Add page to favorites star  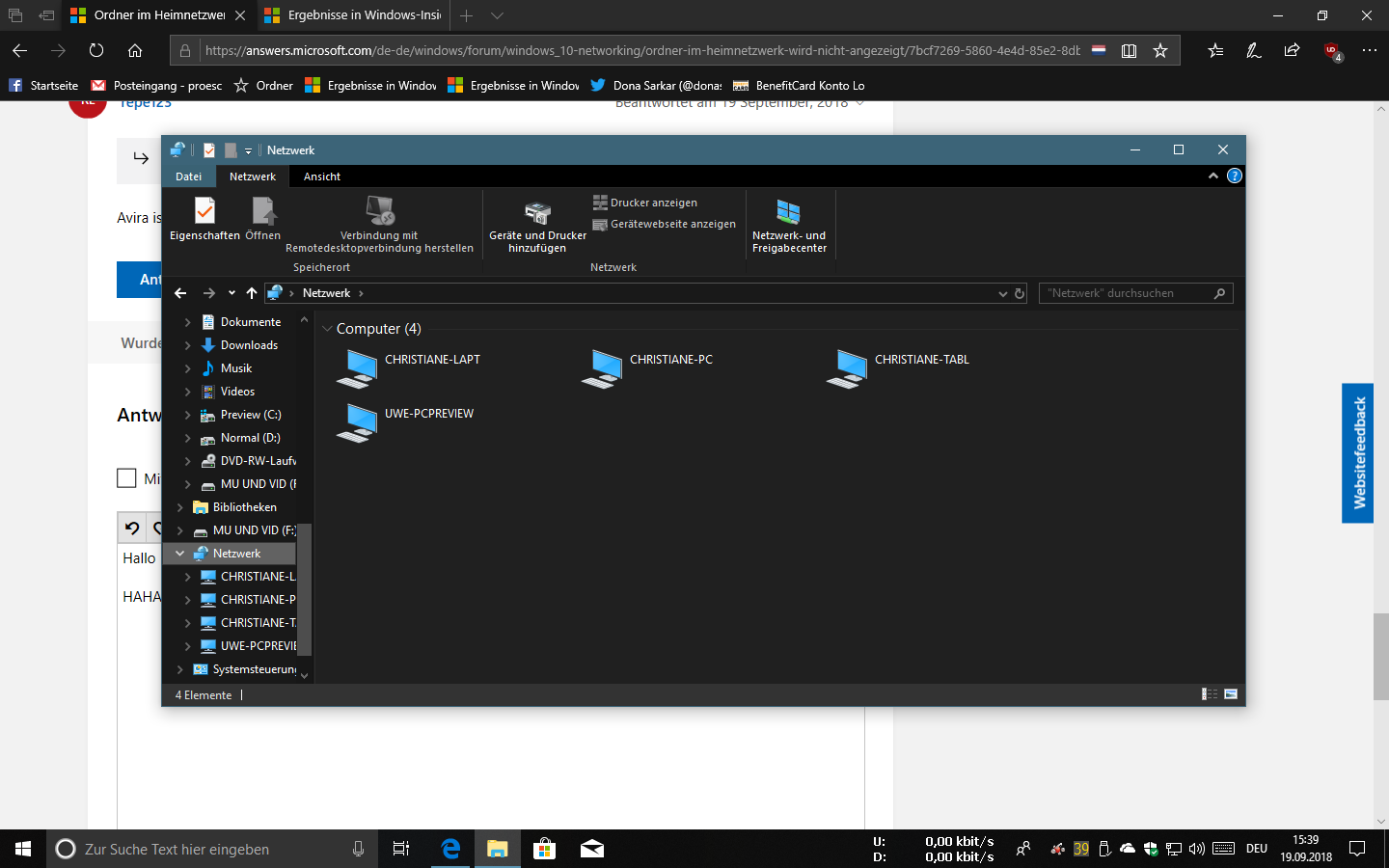tap(1160, 50)
